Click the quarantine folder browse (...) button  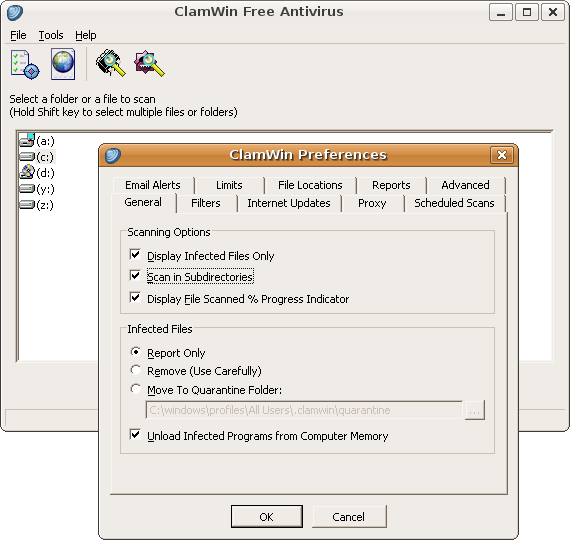click(475, 410)
